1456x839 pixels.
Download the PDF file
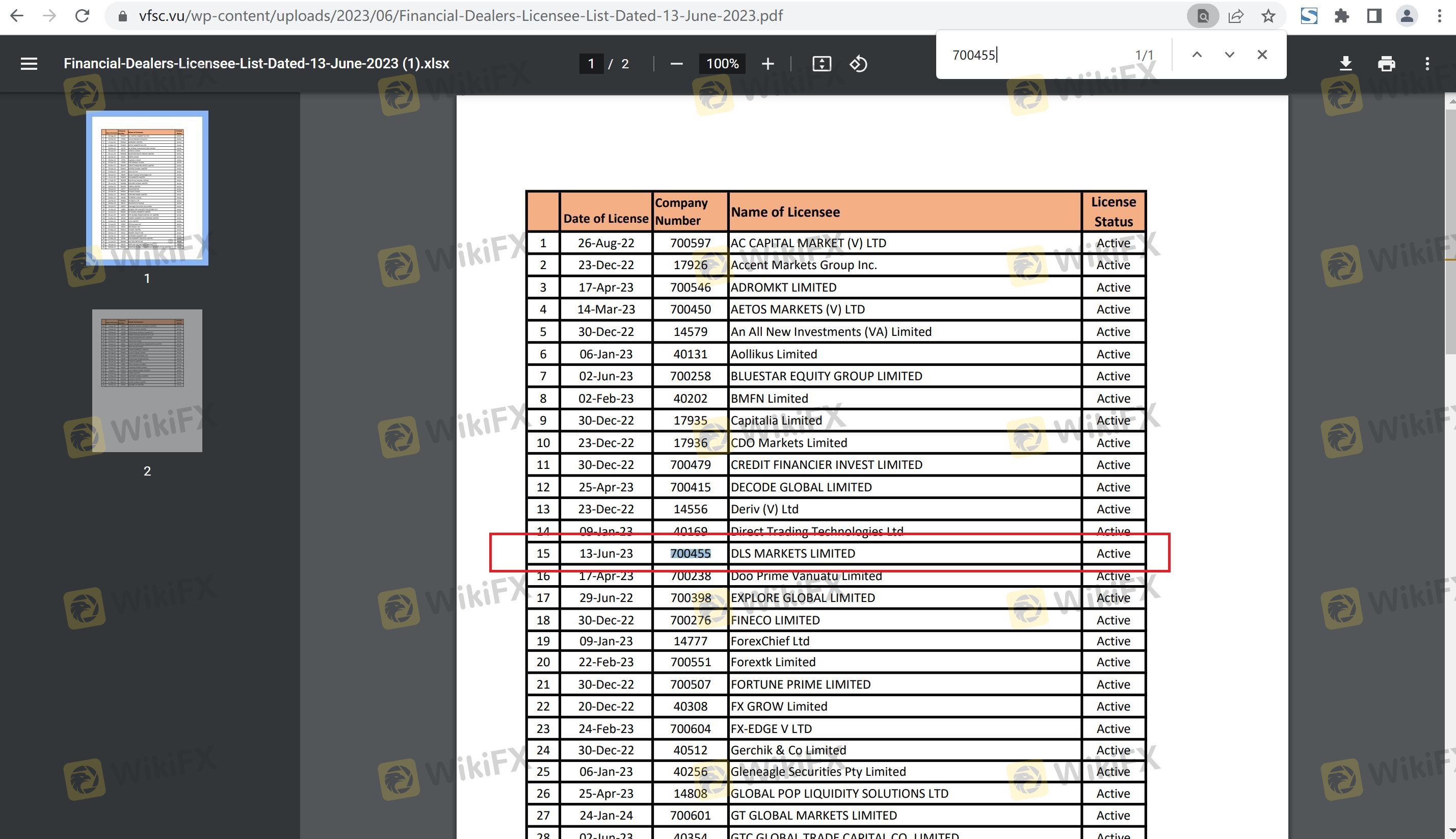1345,63
